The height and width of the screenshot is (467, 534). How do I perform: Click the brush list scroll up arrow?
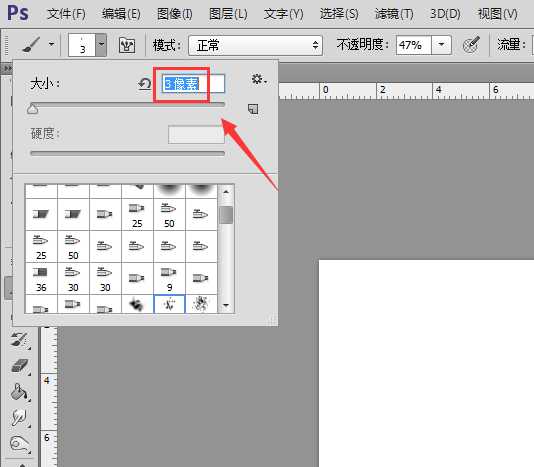tap(226, 192)
